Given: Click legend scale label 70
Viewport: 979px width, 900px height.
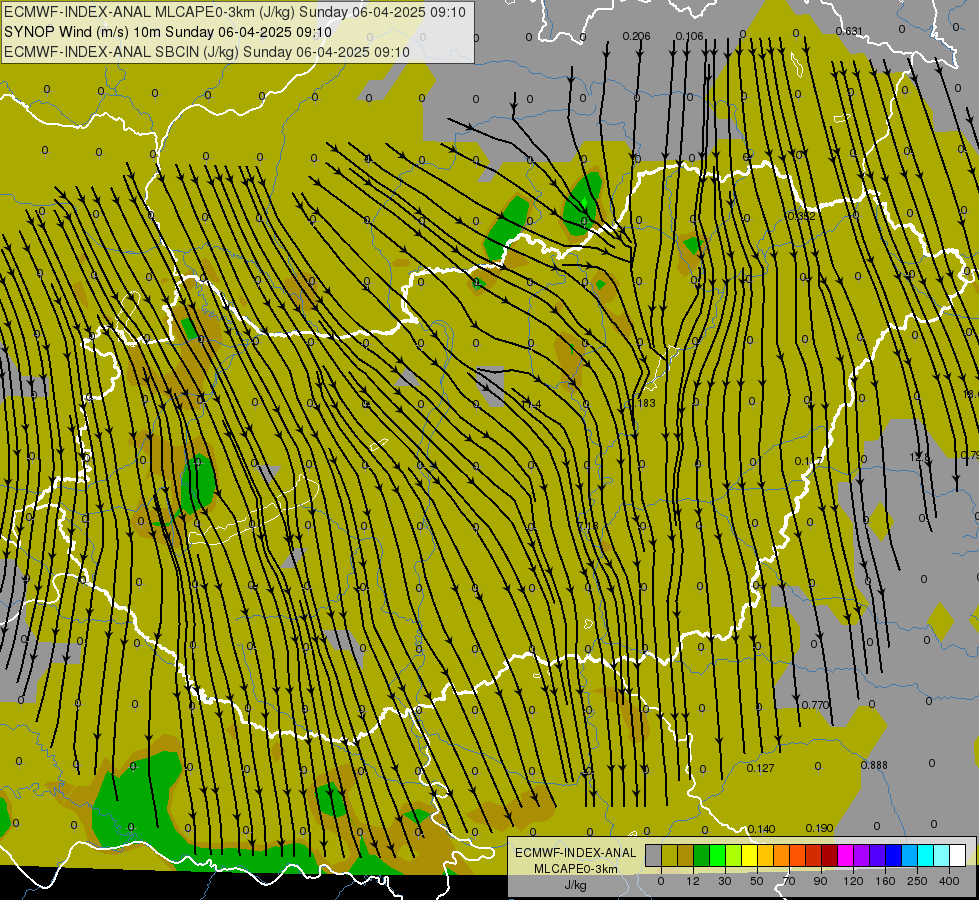Looking at the screenshot, I should click(789, 881).
